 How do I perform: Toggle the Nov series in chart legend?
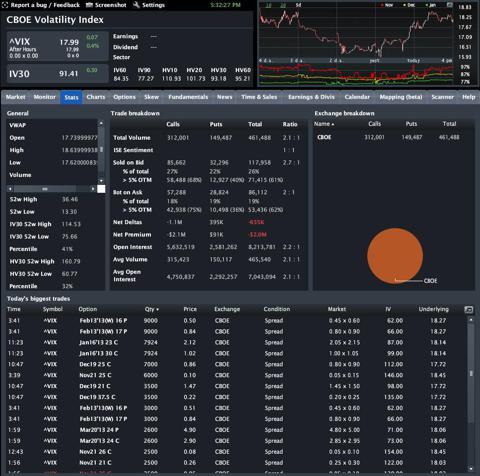pyautogui.click(x=387, y=5)
